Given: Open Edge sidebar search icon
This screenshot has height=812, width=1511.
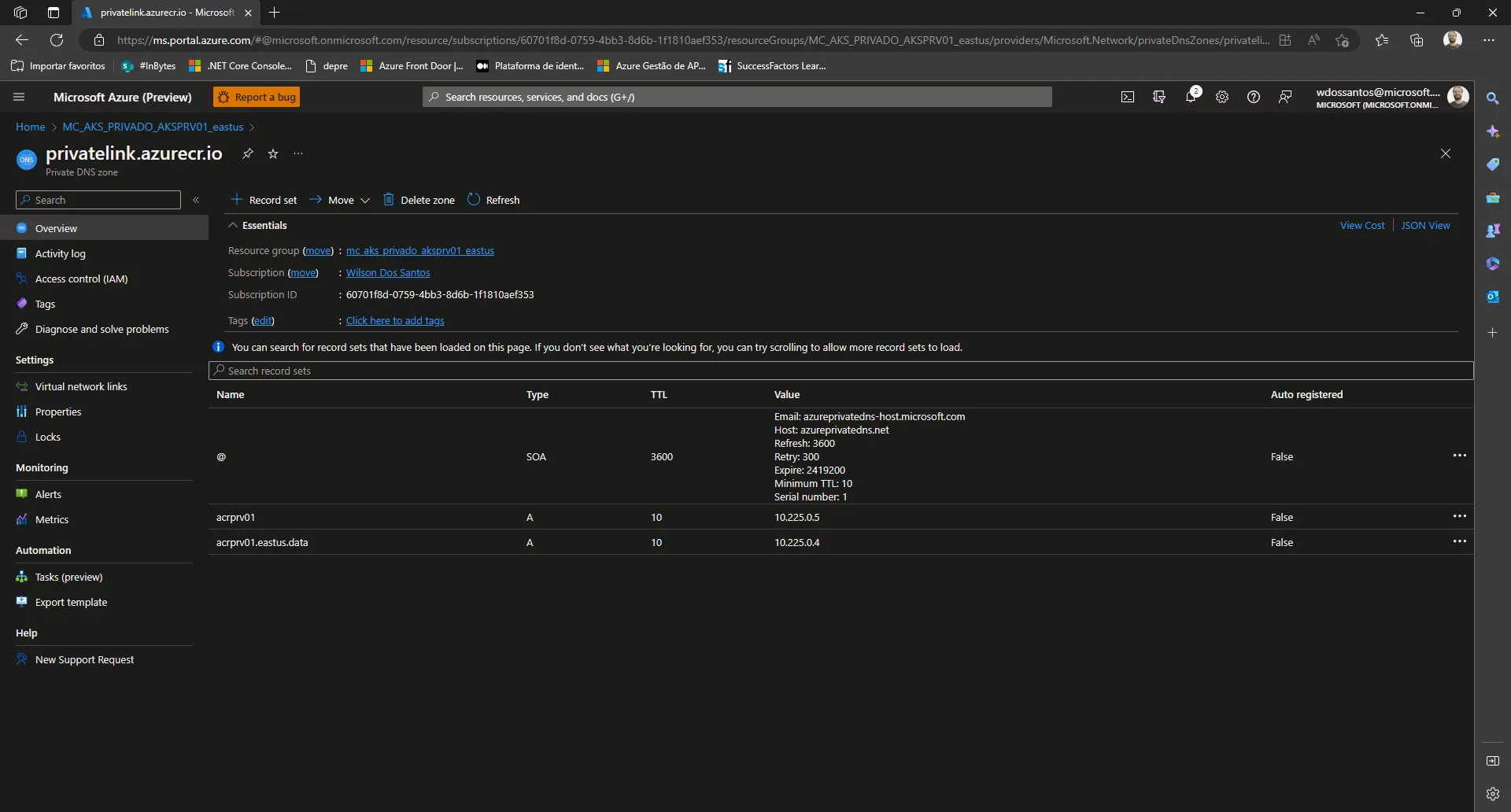Looking at the screenshot, I should 1492,98.
